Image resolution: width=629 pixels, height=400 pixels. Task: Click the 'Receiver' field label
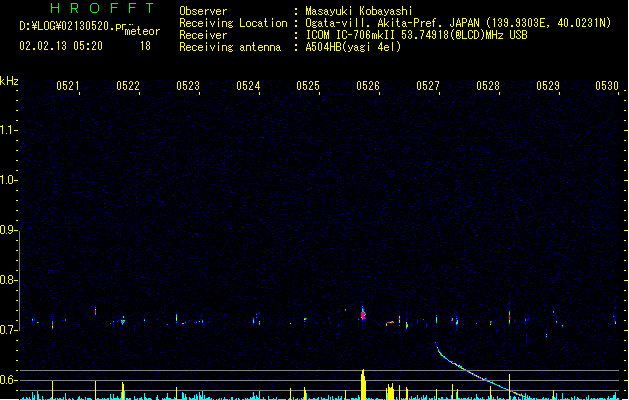coord(203,35)
